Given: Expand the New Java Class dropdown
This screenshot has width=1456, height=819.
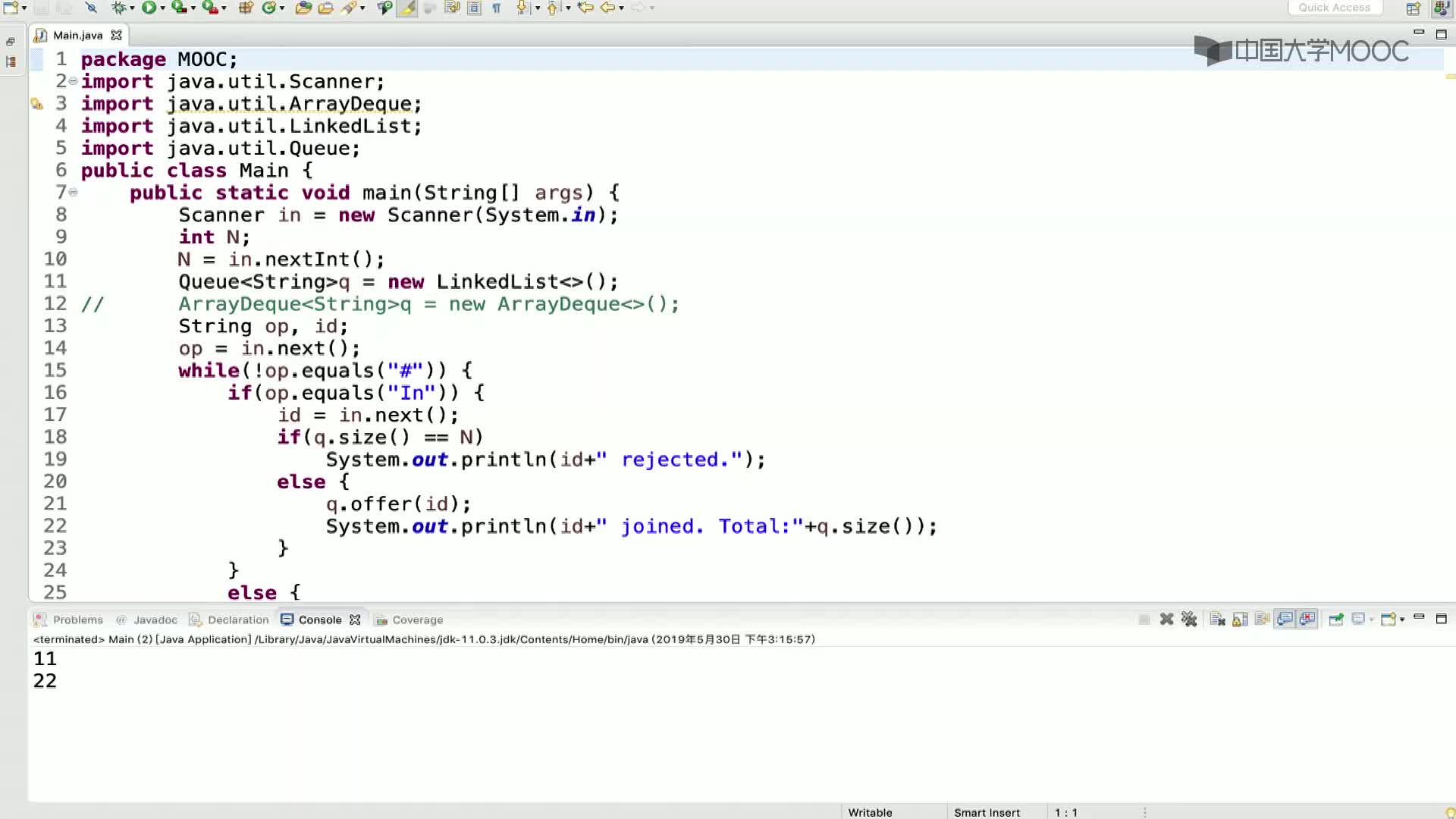Looking at the screenshot, I should [282, 8].
